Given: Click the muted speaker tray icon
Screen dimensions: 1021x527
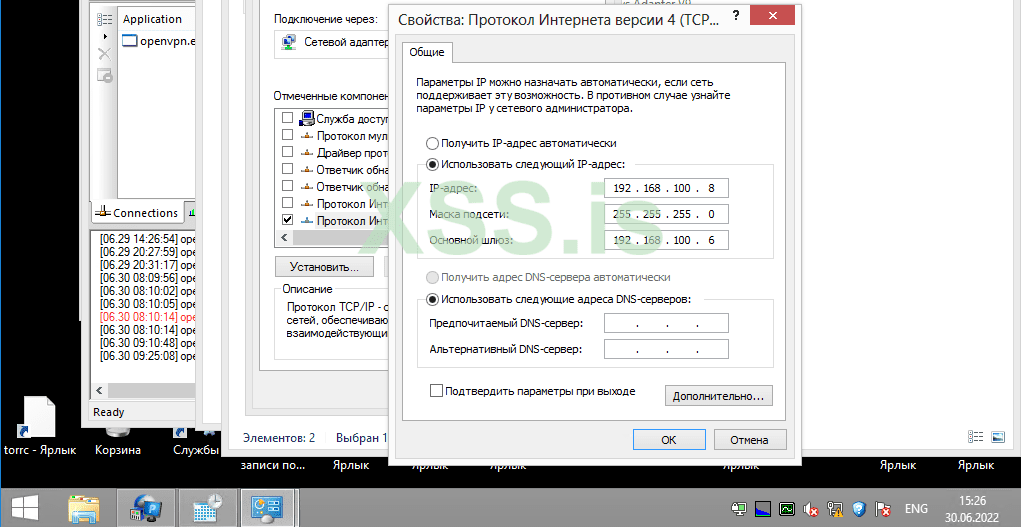Looking at the screenshot, I should pos(811,509).
